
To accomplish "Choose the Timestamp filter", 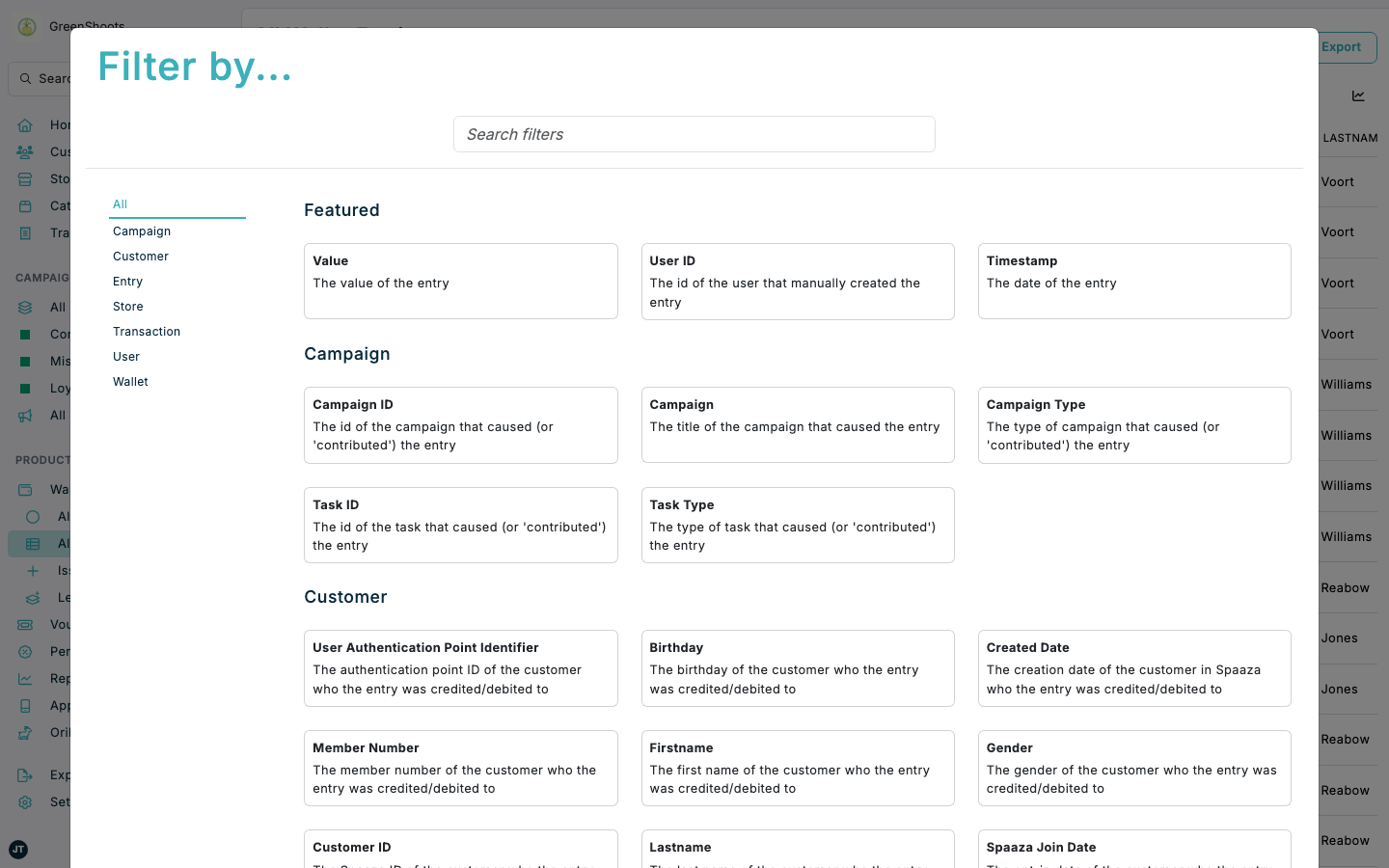I will (1134, 281).
